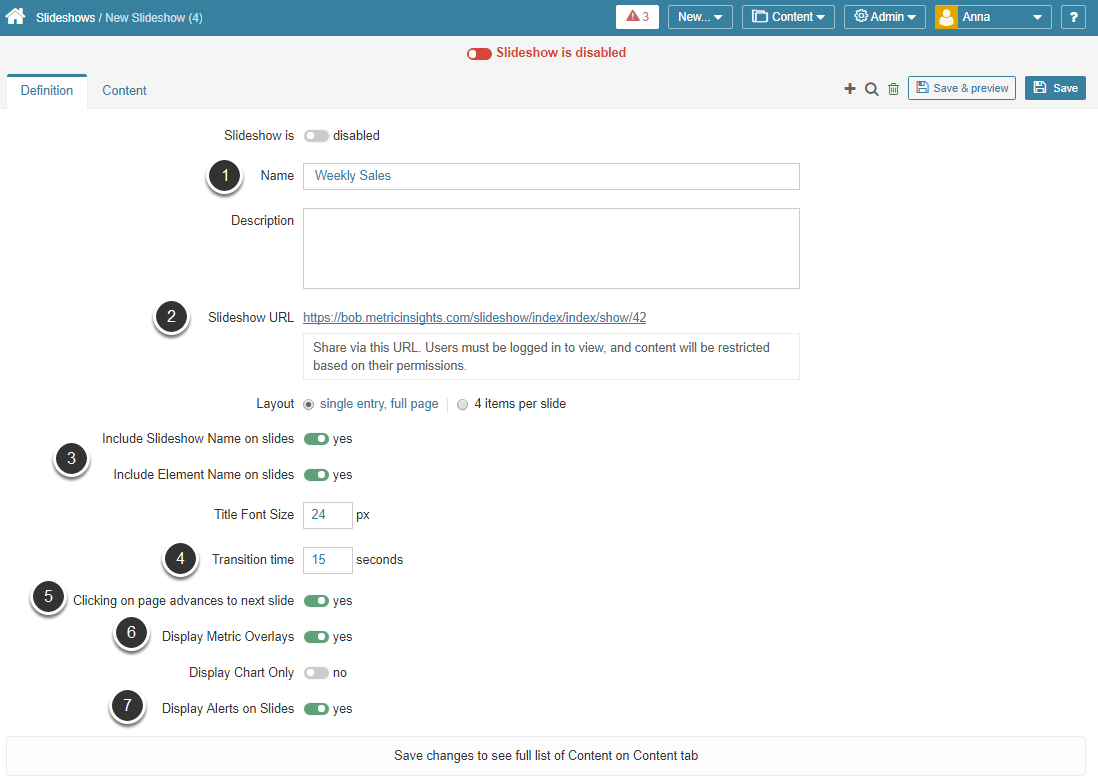Click red disabled indicator in banner

479,54
